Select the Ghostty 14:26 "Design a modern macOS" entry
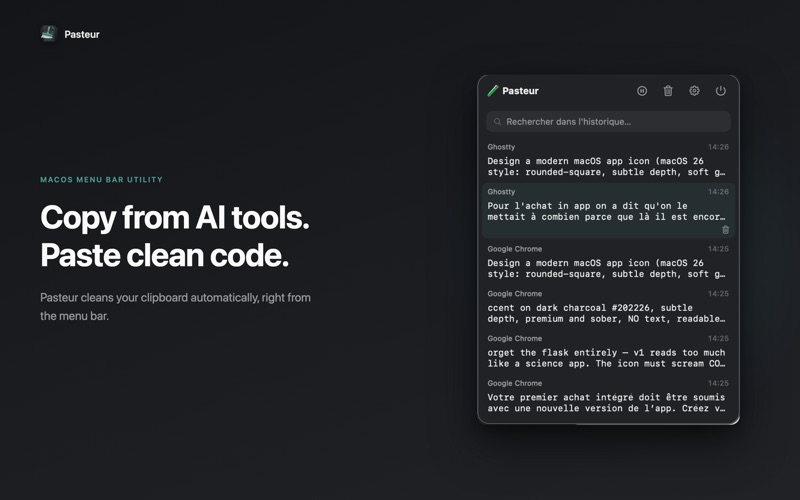The width and height of the screenshot is (800, 500). [x=608, y=160]
